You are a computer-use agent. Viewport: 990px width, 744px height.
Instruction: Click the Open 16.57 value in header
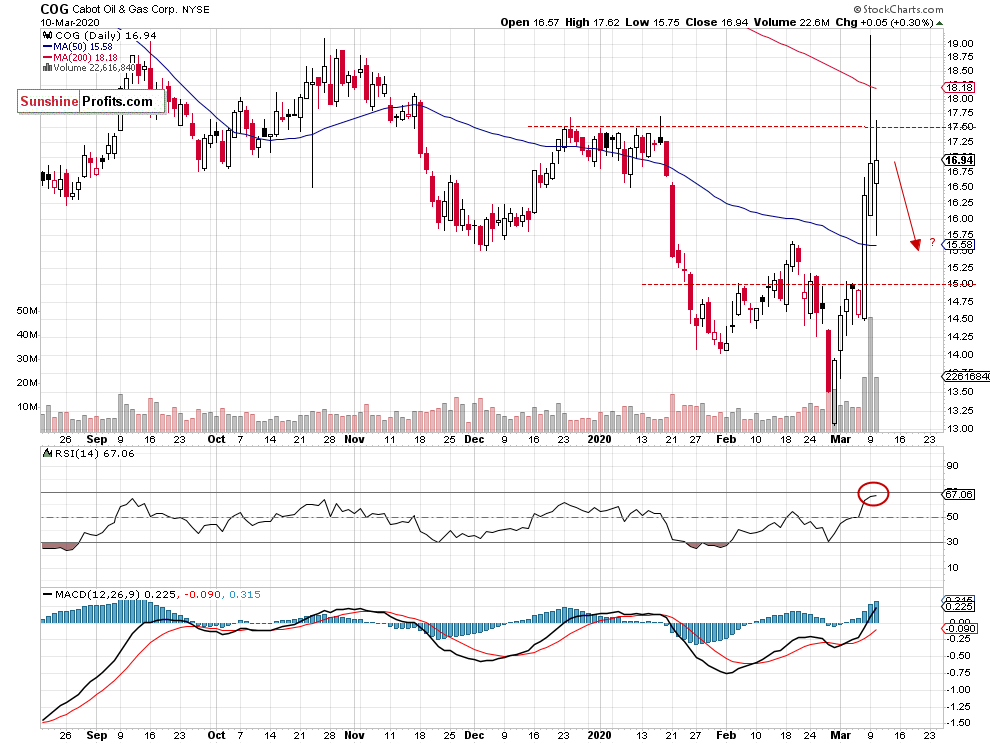(530, 22)
